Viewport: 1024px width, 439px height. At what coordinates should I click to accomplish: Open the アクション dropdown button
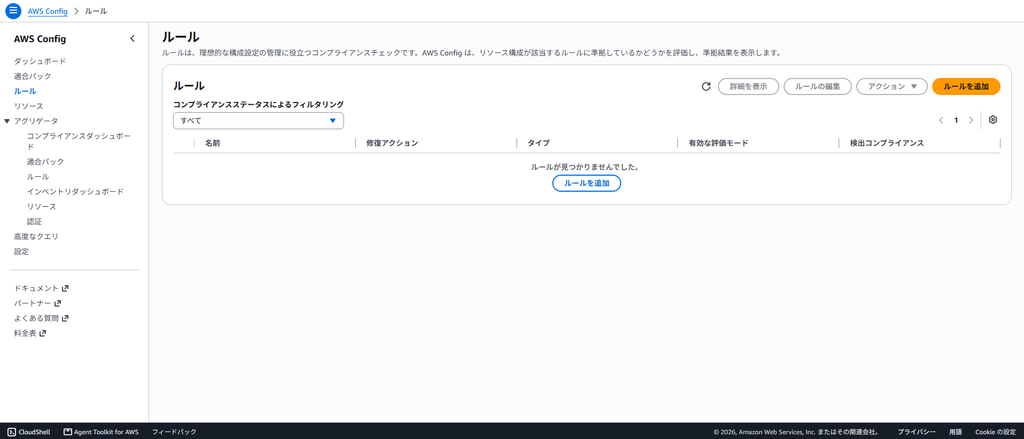(891, 86)
